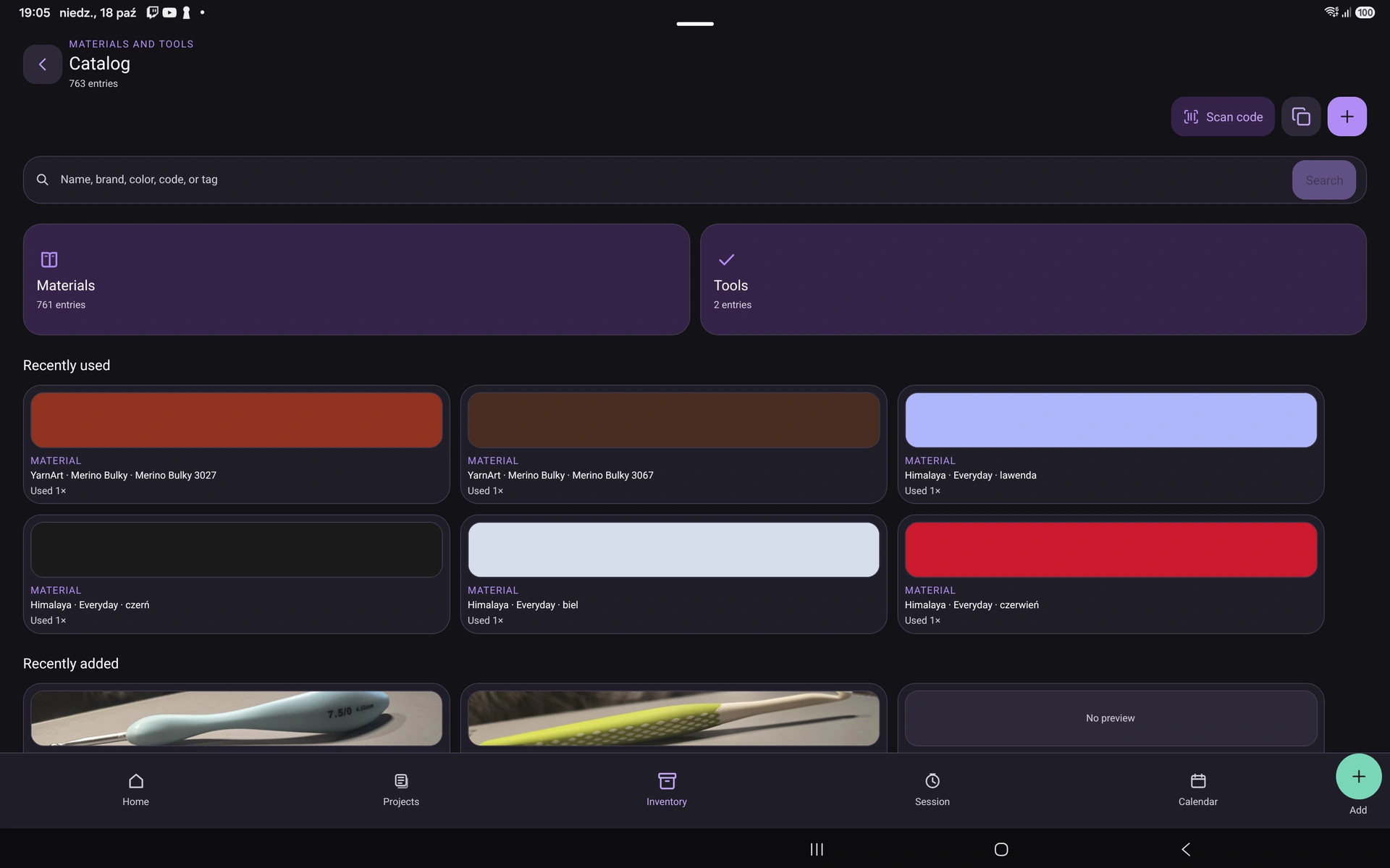
Task: Tap Android system back arrow
Action: (x=1186, y=849)
